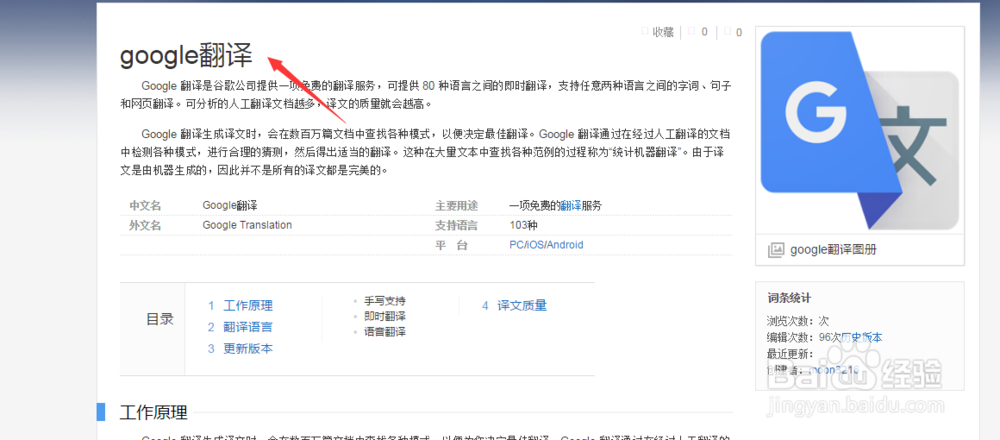Screen dimensions: 1000x440
Task: Select the foreign name value Google Translation
Action: pos(247,225)
